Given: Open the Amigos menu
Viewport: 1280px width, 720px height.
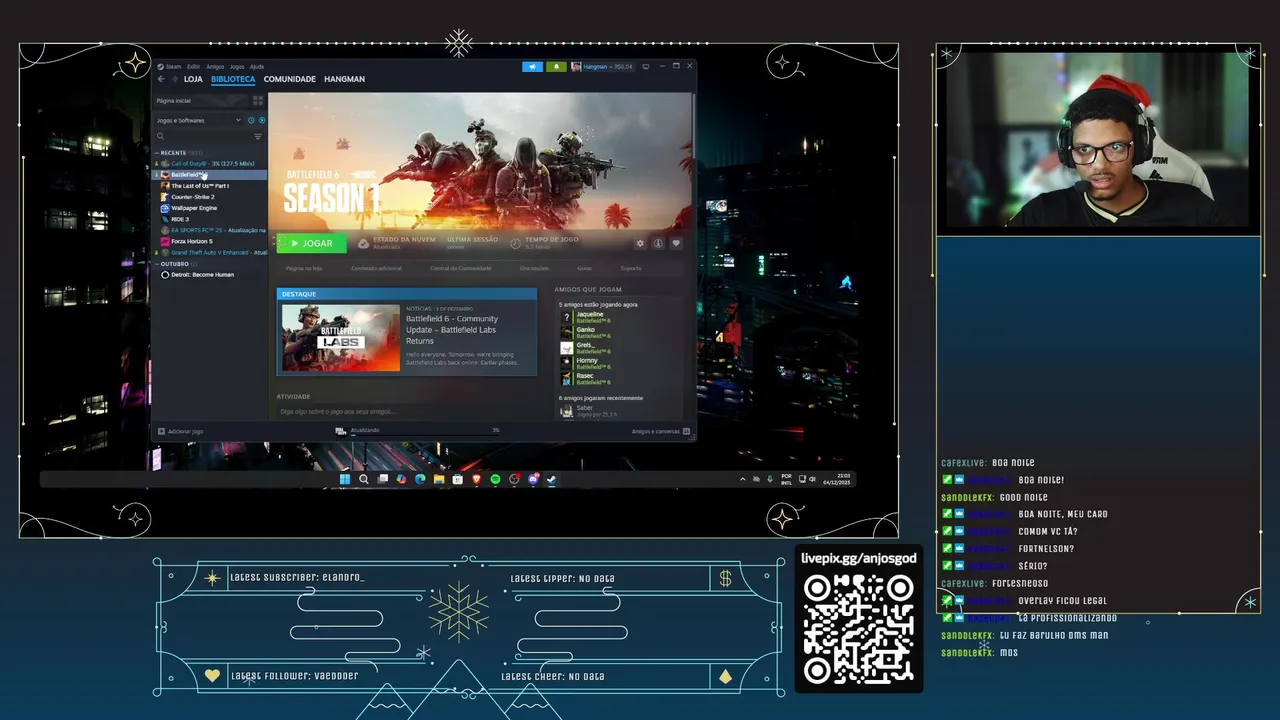Looking at the screenshot, I should pos(215,67).
